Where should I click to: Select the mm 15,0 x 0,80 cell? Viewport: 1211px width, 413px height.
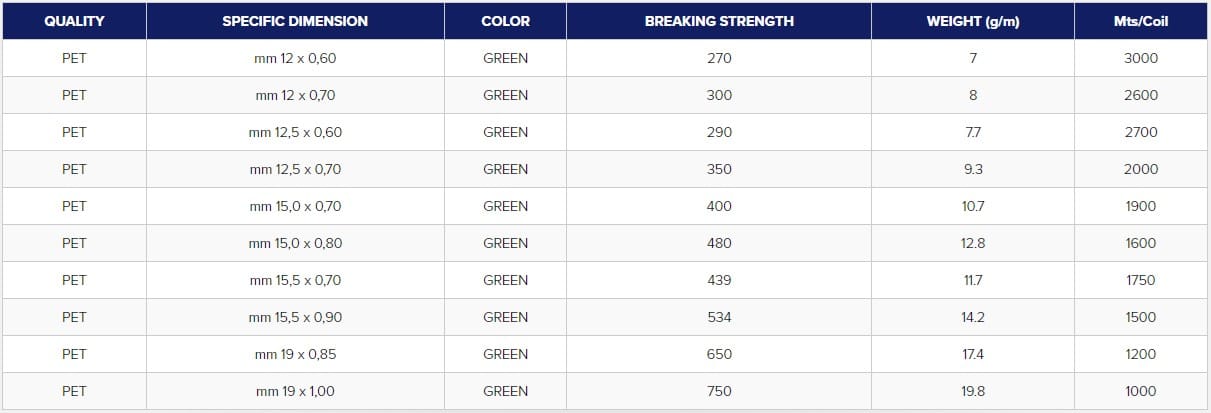(295, 243)
